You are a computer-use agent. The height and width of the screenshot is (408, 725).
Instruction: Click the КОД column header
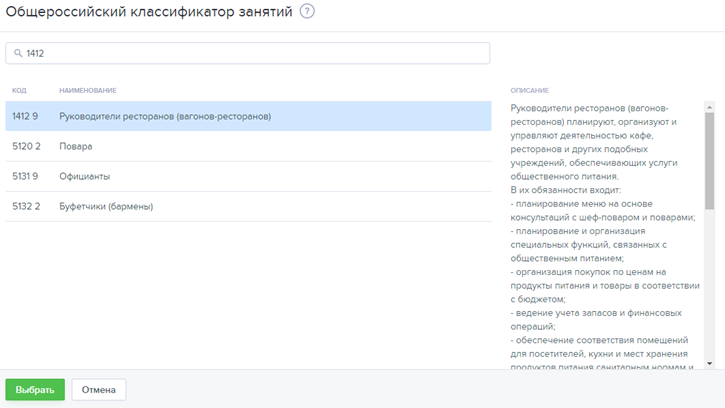click(19, 91)
